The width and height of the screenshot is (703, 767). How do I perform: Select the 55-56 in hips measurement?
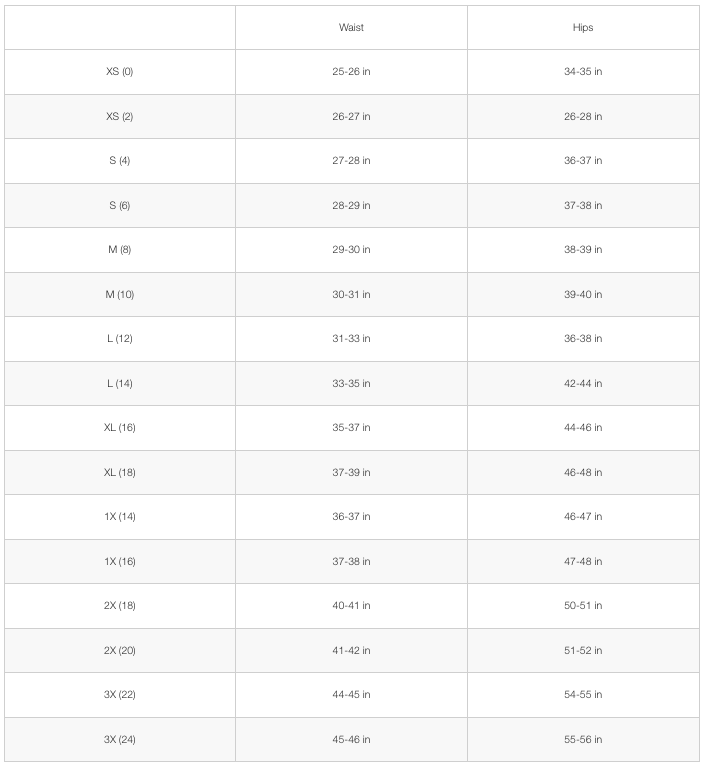tap(583, 740)
